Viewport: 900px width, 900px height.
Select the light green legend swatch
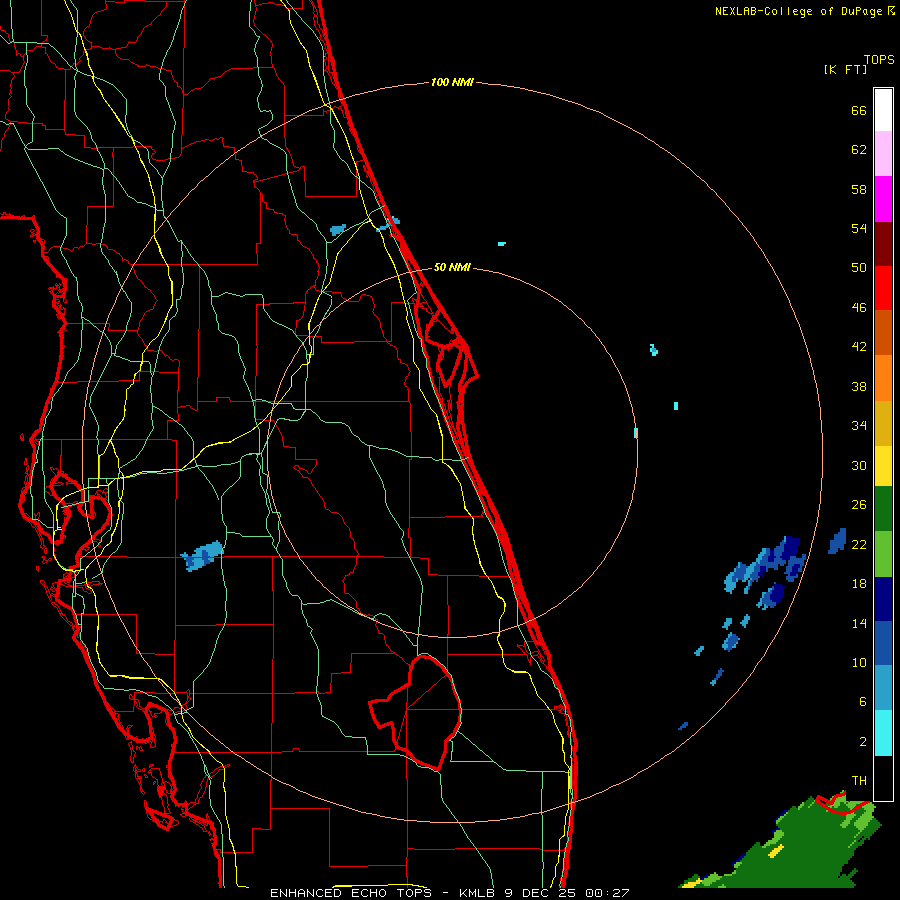click(883, 554)
